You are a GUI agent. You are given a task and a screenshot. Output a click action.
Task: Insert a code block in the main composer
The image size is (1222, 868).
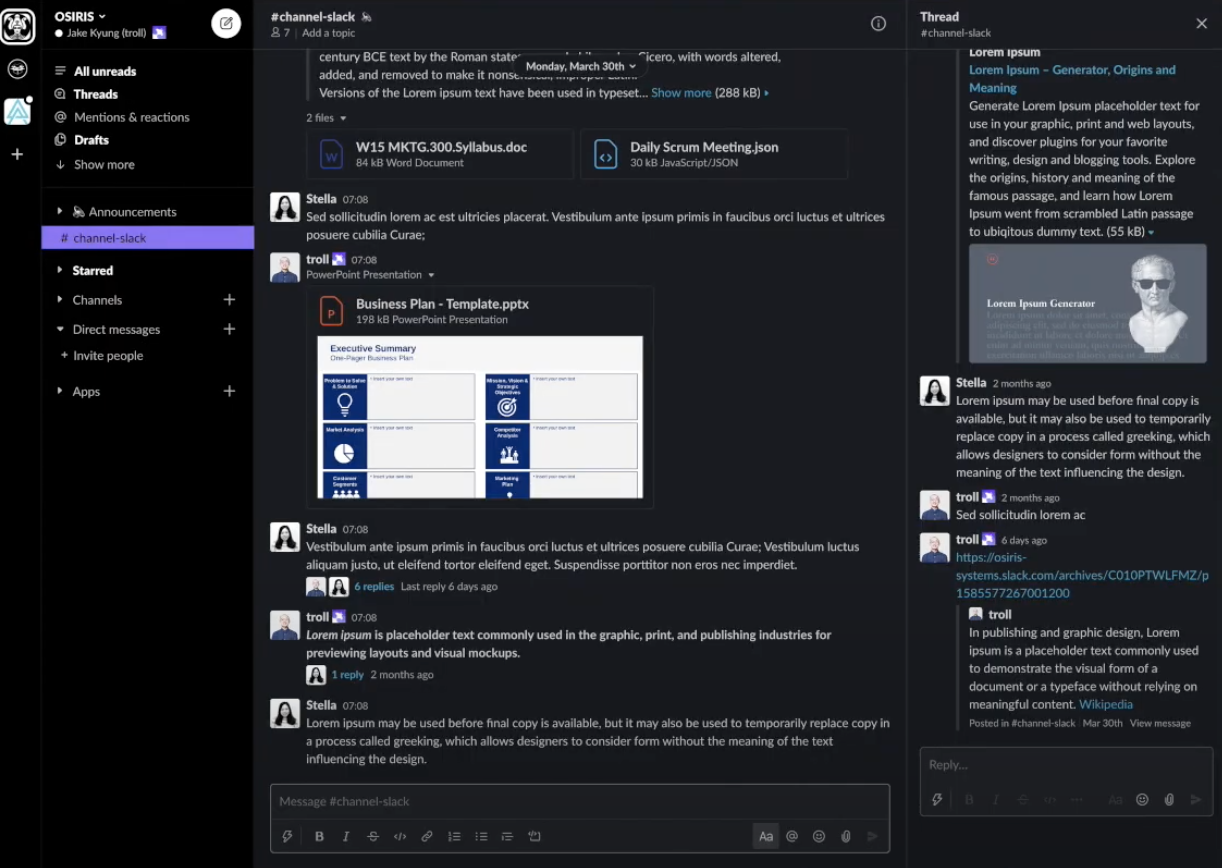coord(534,837)
